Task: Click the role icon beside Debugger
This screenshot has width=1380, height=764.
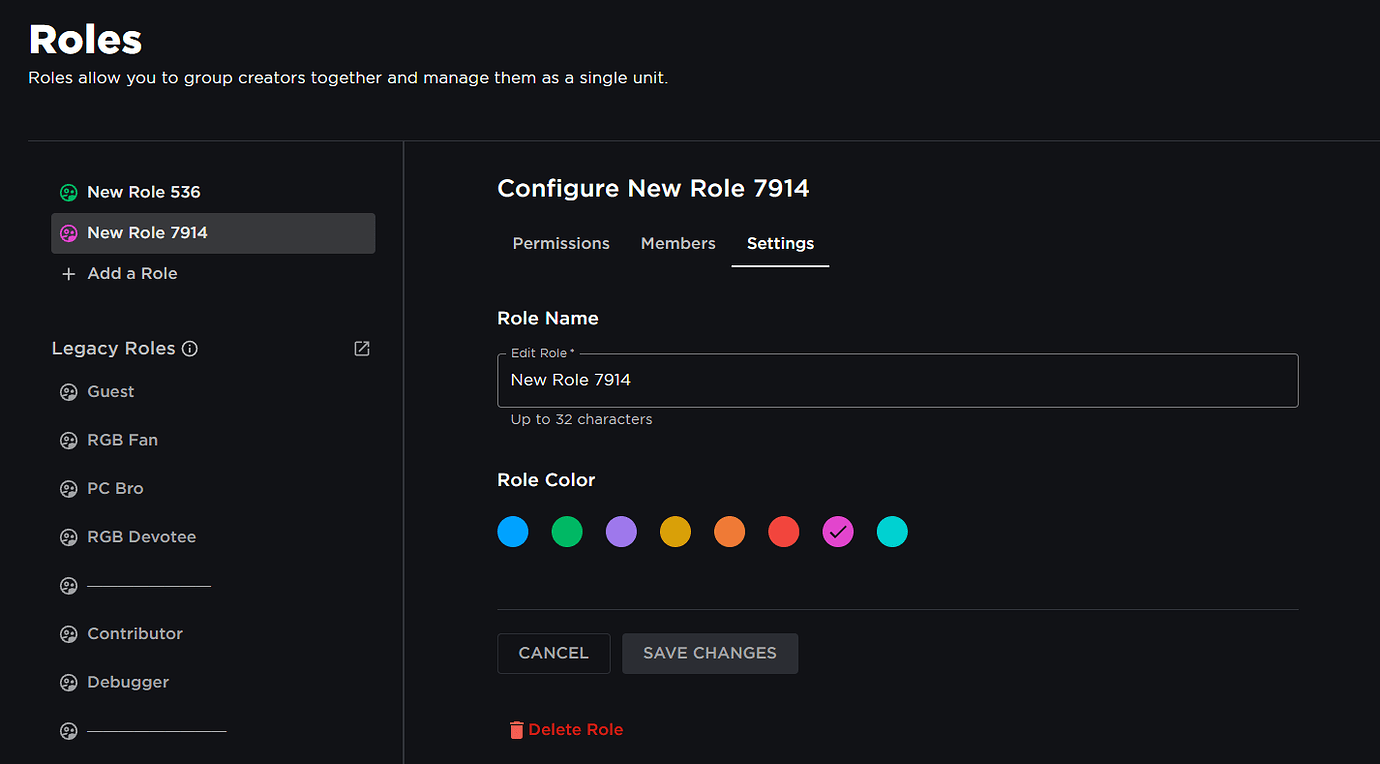Action: (x=69, y=683)
